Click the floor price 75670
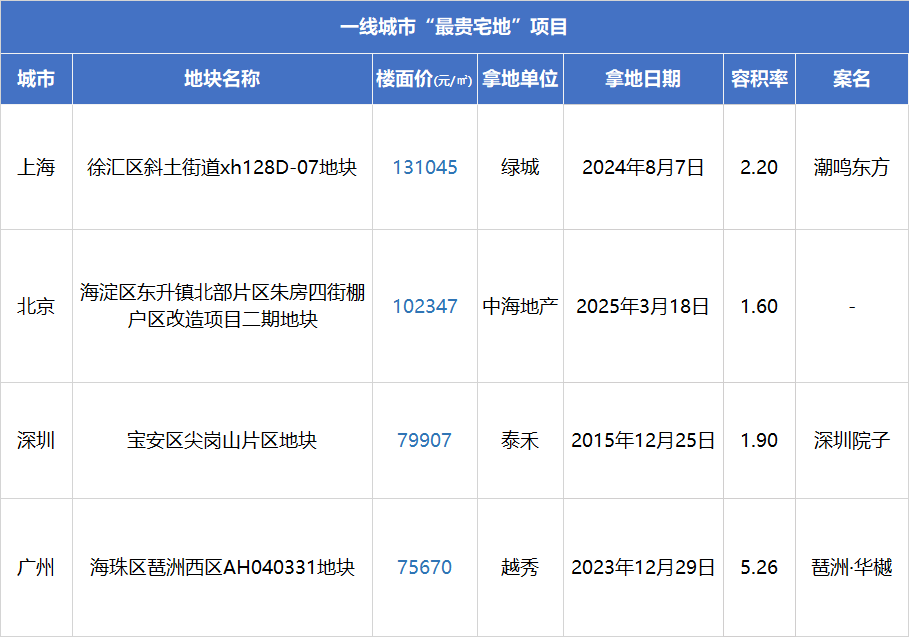The width and height of the screenshot is (909, 637). point(424,567)
